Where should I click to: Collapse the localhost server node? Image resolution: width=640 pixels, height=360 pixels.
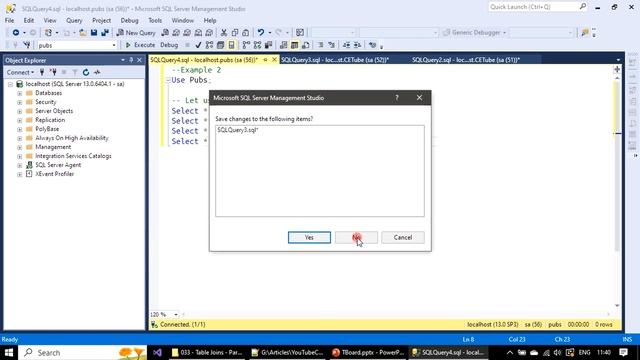coord(10,84)
